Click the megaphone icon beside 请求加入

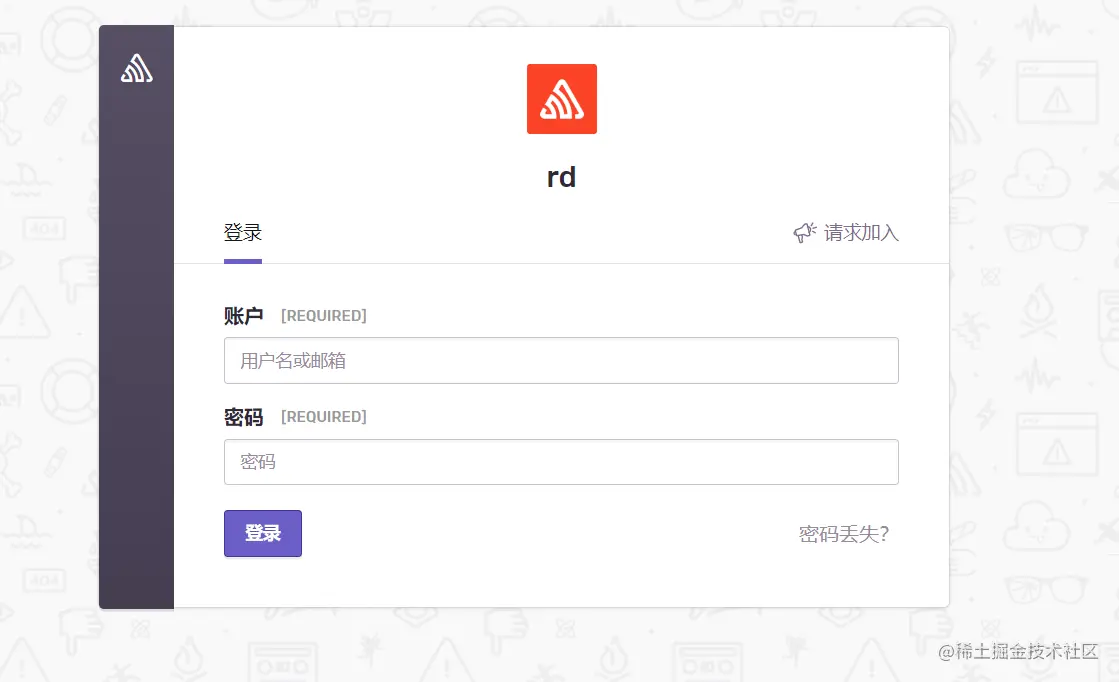(805, 232)
